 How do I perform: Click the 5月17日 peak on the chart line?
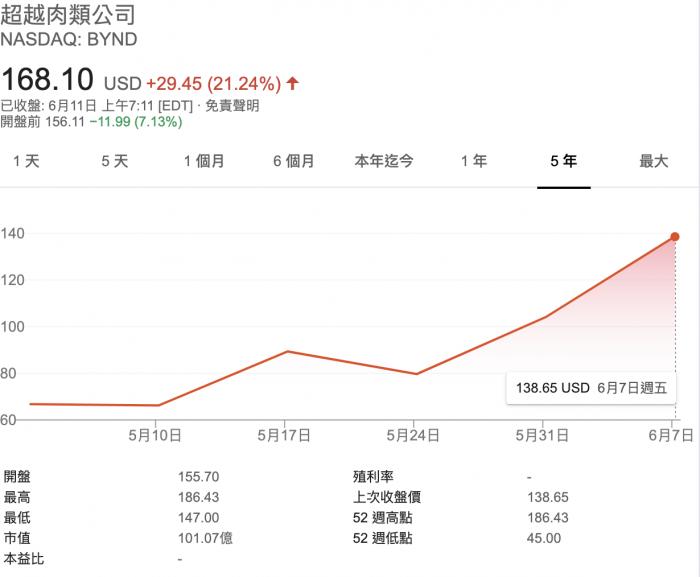(287, 351)
